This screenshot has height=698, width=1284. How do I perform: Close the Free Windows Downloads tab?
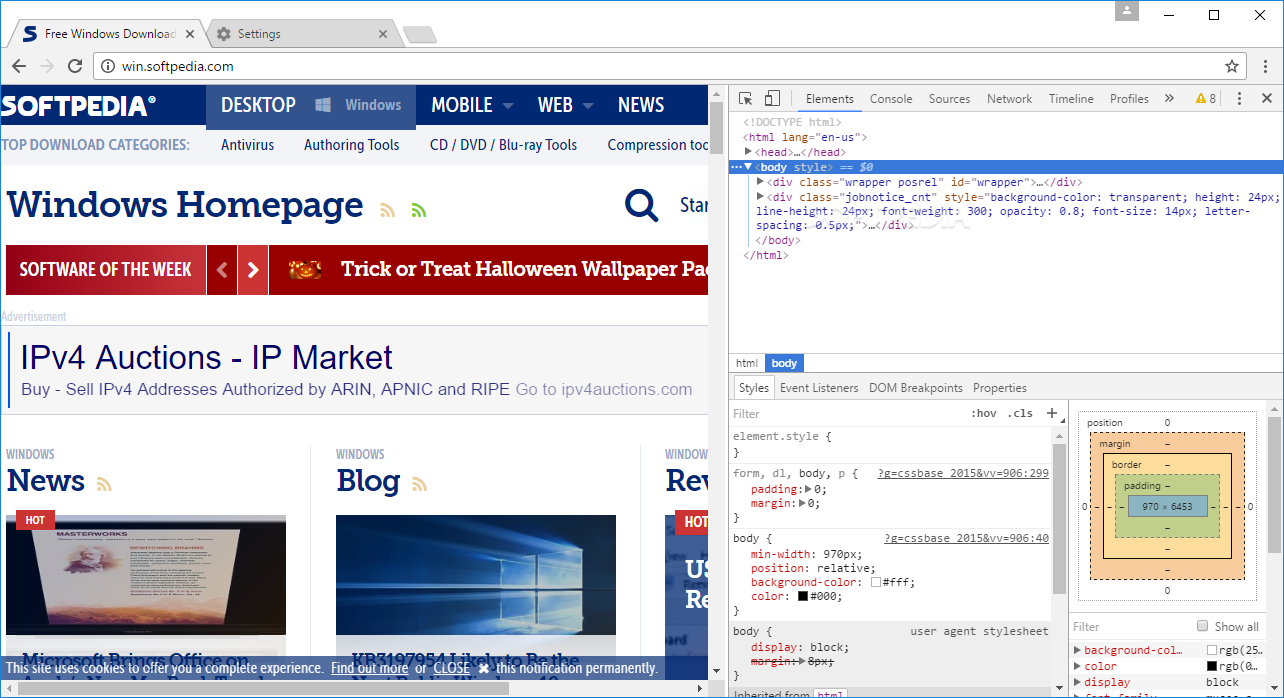188,34
